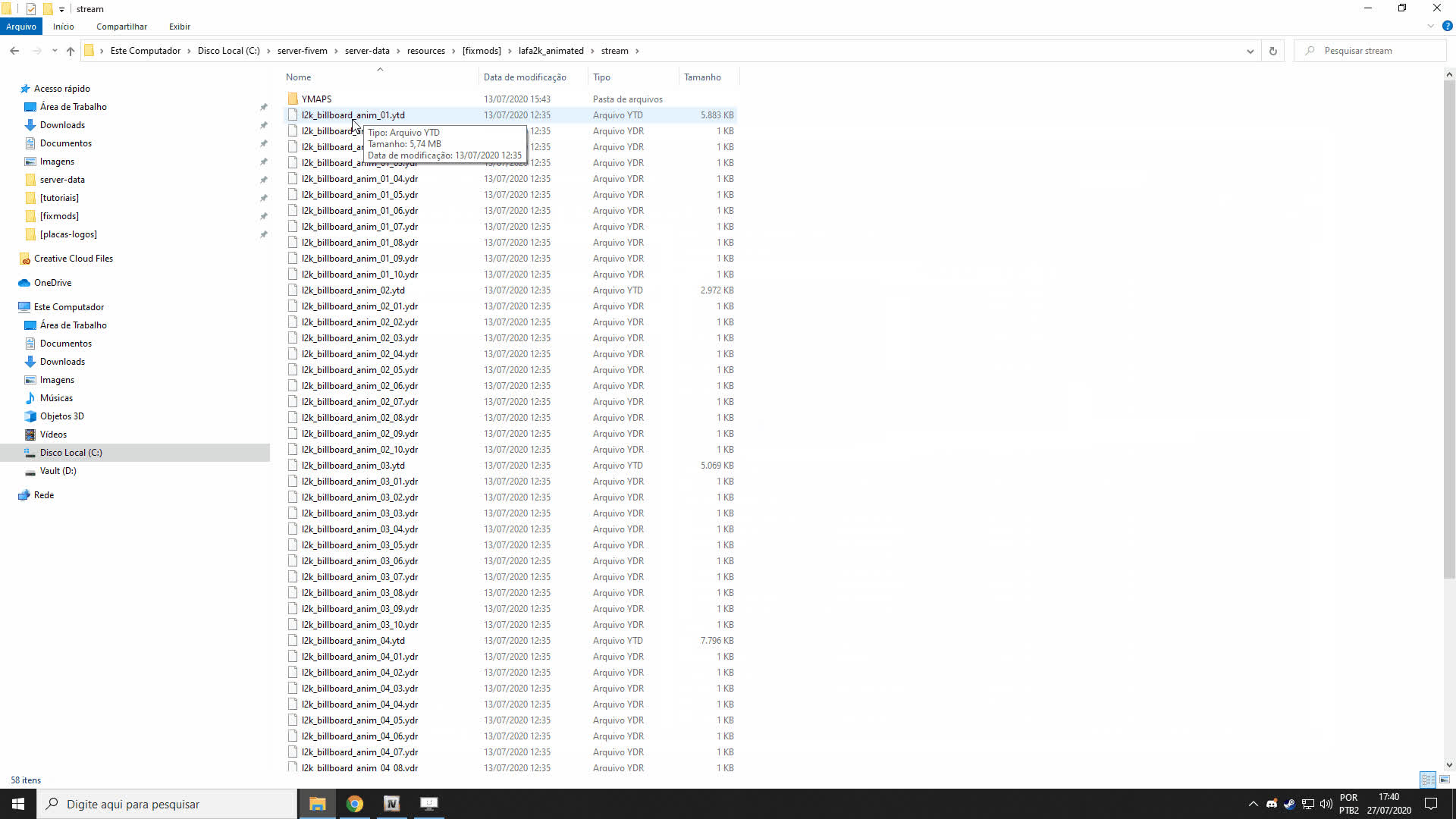
Task: Click the Back navigation arrow
Action: pyautogui.click(x=14, y=51)
